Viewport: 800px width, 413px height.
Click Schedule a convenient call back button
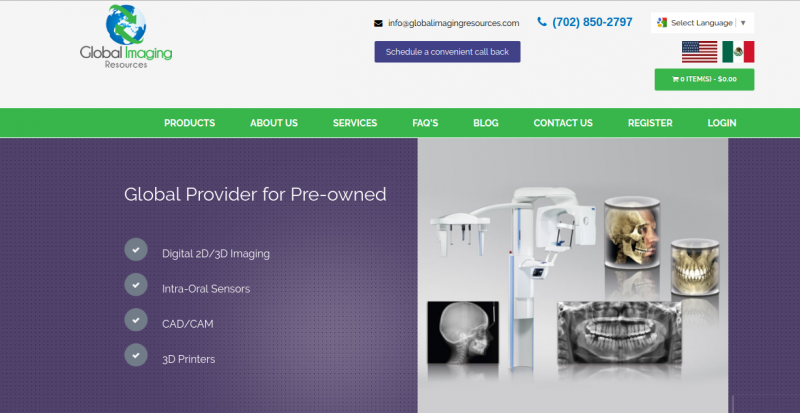point(447,52)
